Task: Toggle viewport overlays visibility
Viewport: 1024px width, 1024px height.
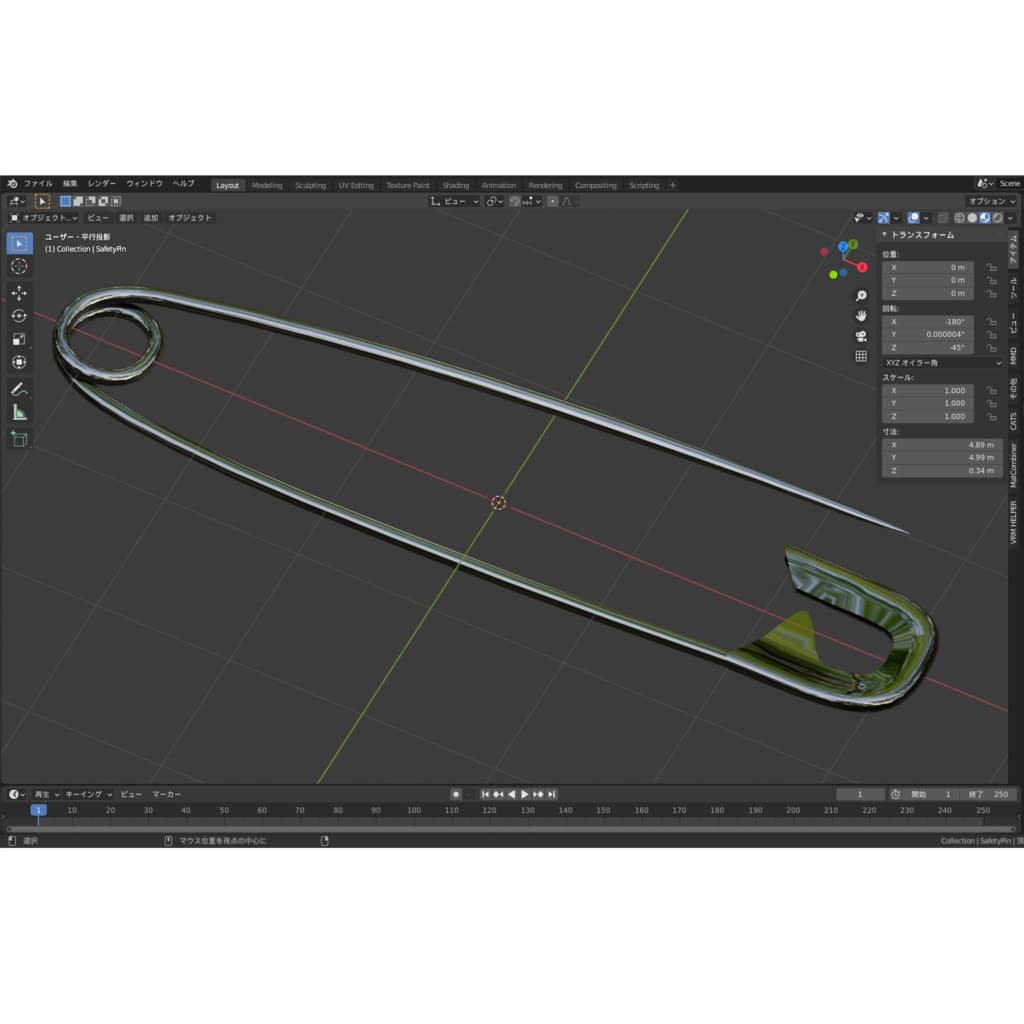Action: point(914,218)
